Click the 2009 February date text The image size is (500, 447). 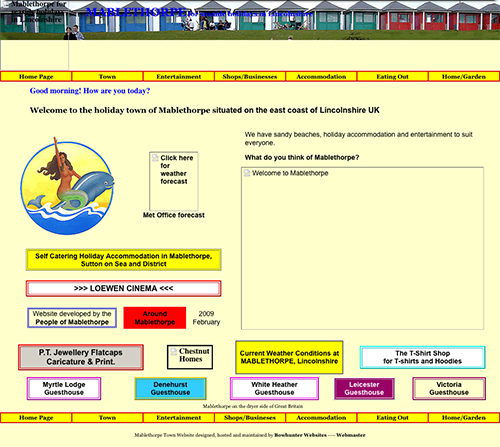click(x=206, y=318)
